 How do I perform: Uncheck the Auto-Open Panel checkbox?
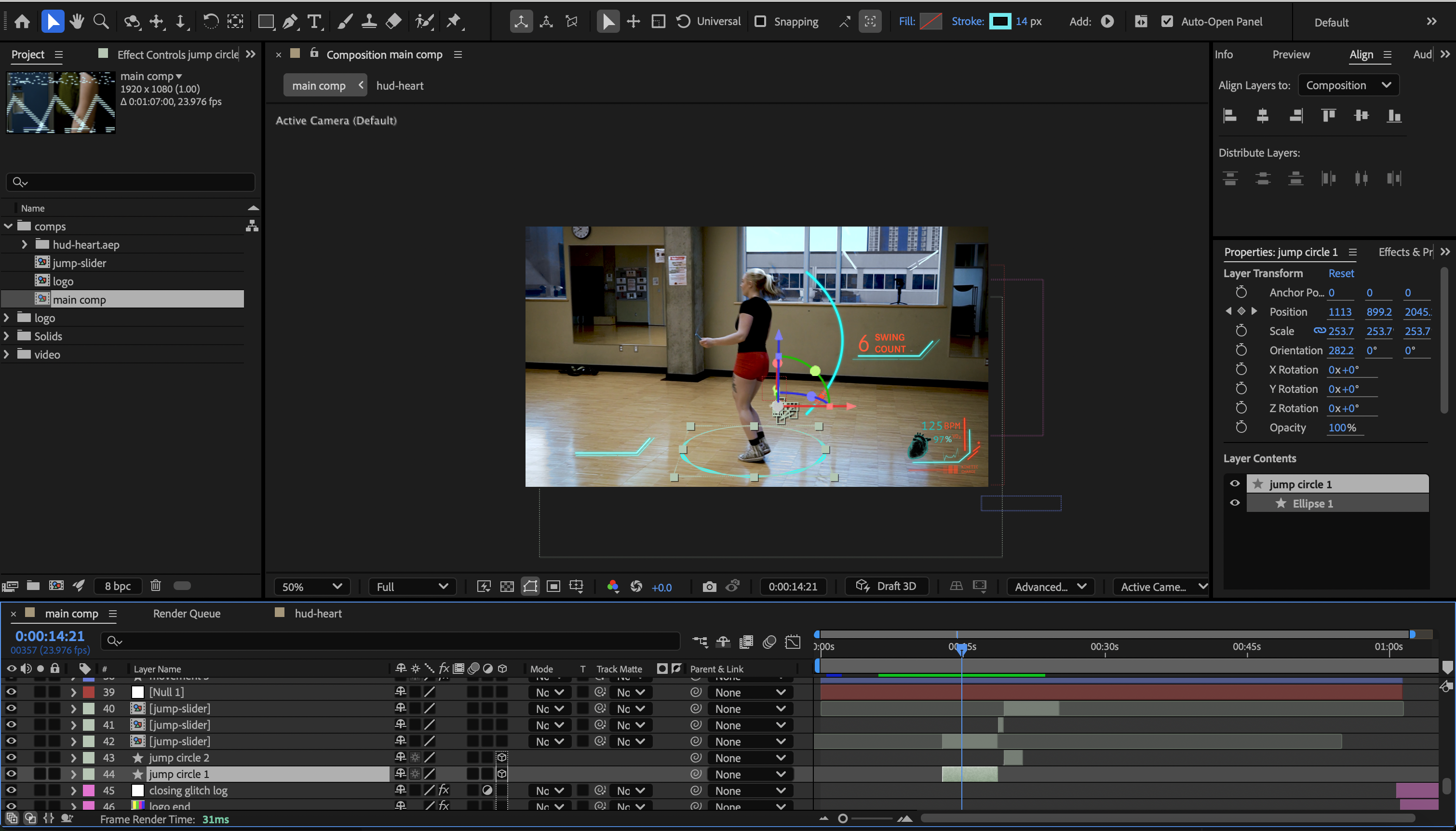click(1167, 22)
